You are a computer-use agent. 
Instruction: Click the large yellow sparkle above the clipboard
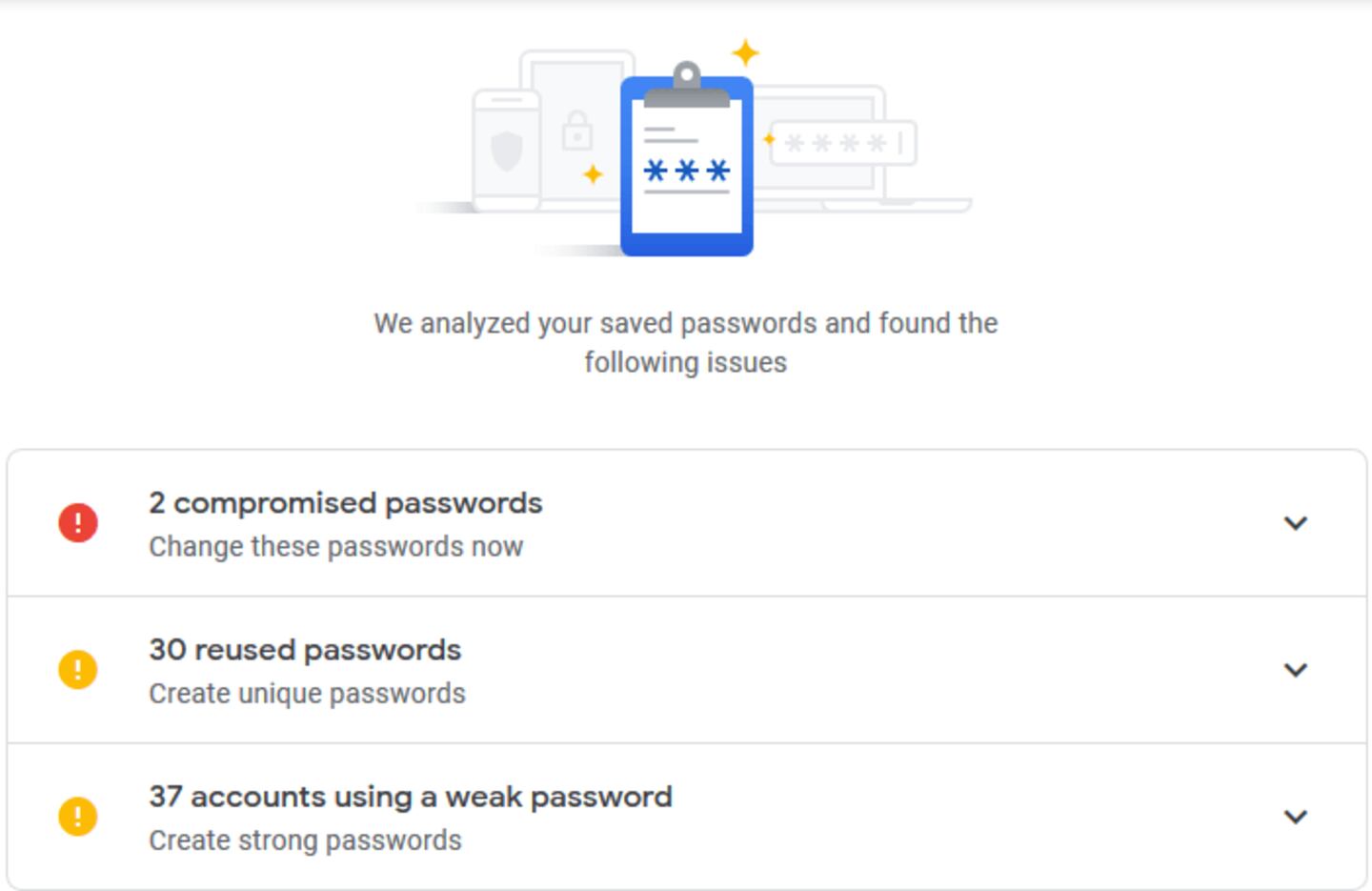(x=745, y=52)
